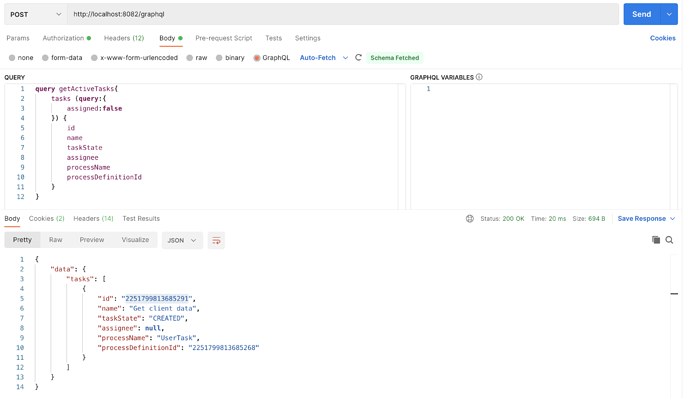
Task: Refresh the GraphQL schema with the reload icon
Action: 358,58
